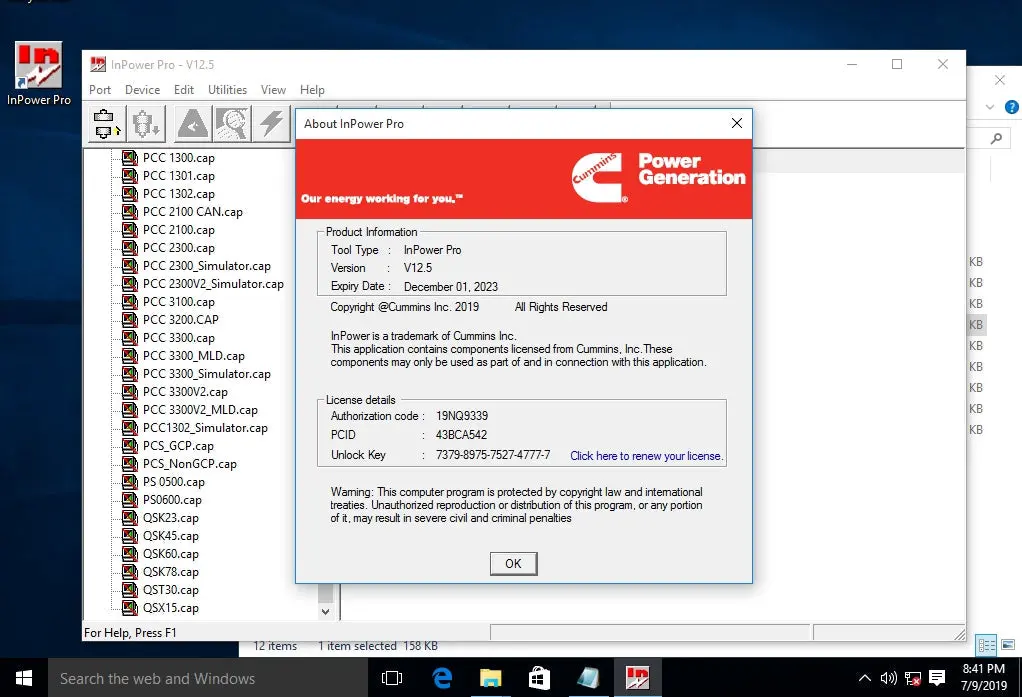1022x697 pixels.
Task: Select PS 0500.cap in the tree
Action: coord(173,482)
